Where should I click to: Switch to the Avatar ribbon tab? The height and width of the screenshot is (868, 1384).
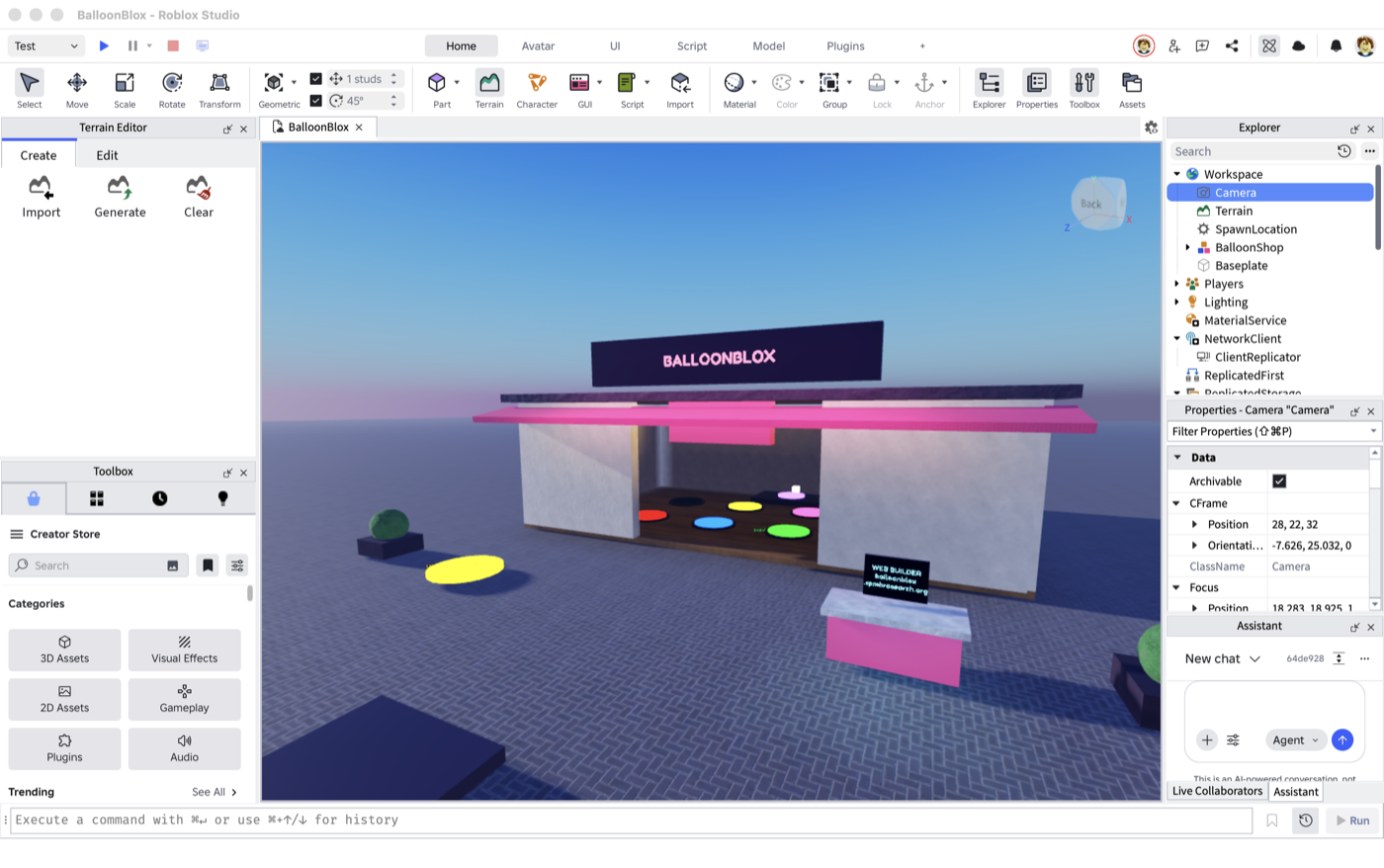(x=538, y=45)
